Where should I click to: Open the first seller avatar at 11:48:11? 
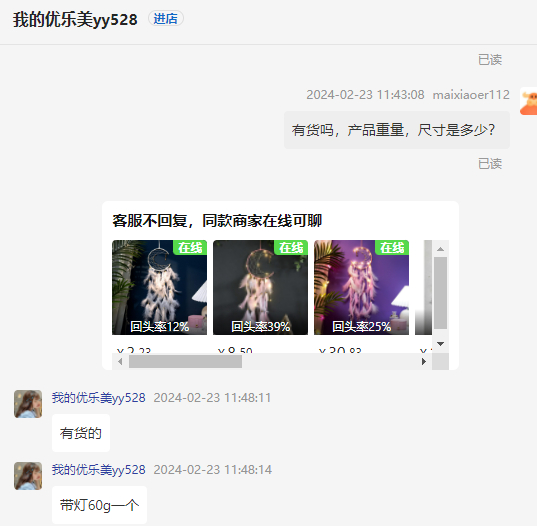point(28,404)
